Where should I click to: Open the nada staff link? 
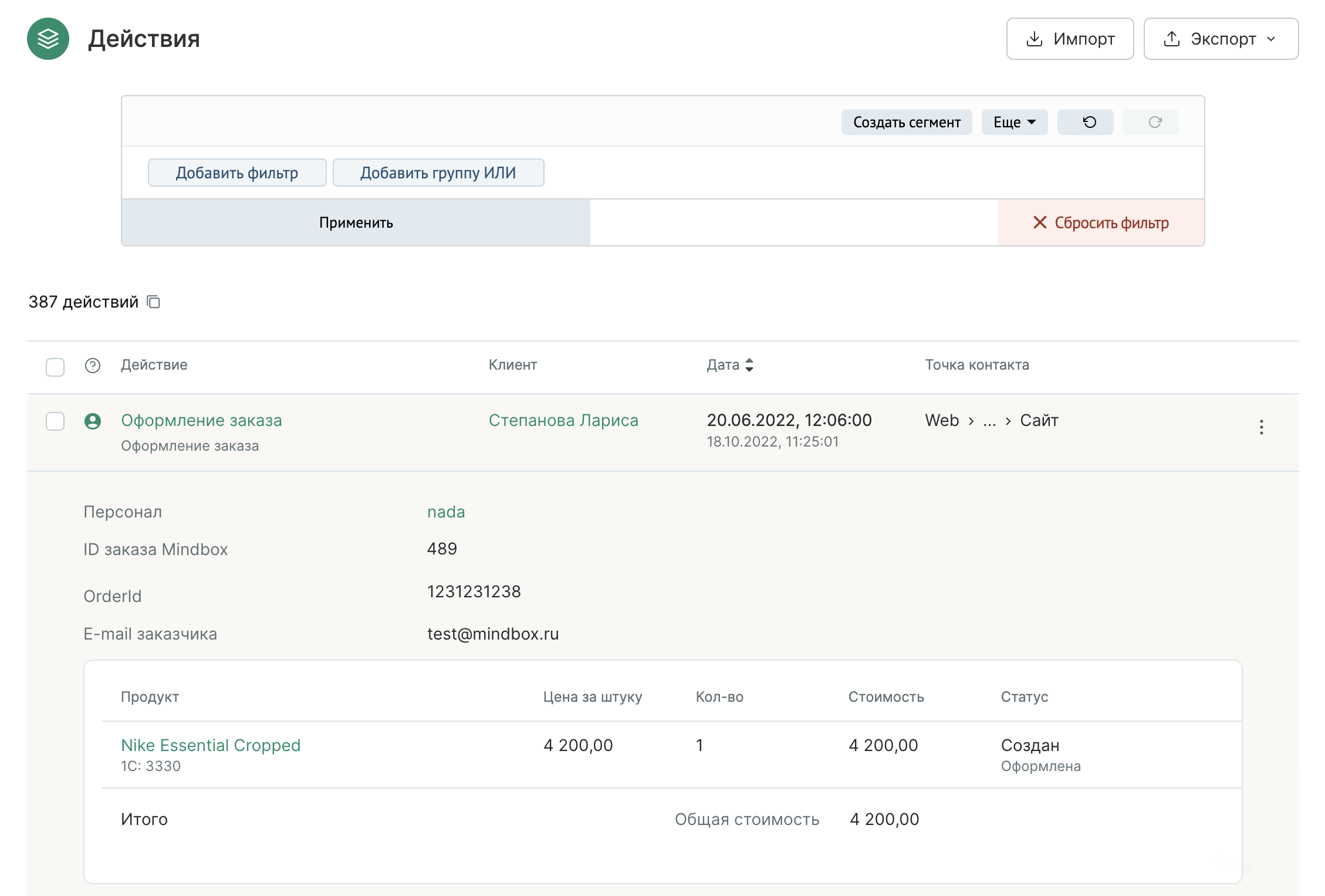click(x=446, y=512)
